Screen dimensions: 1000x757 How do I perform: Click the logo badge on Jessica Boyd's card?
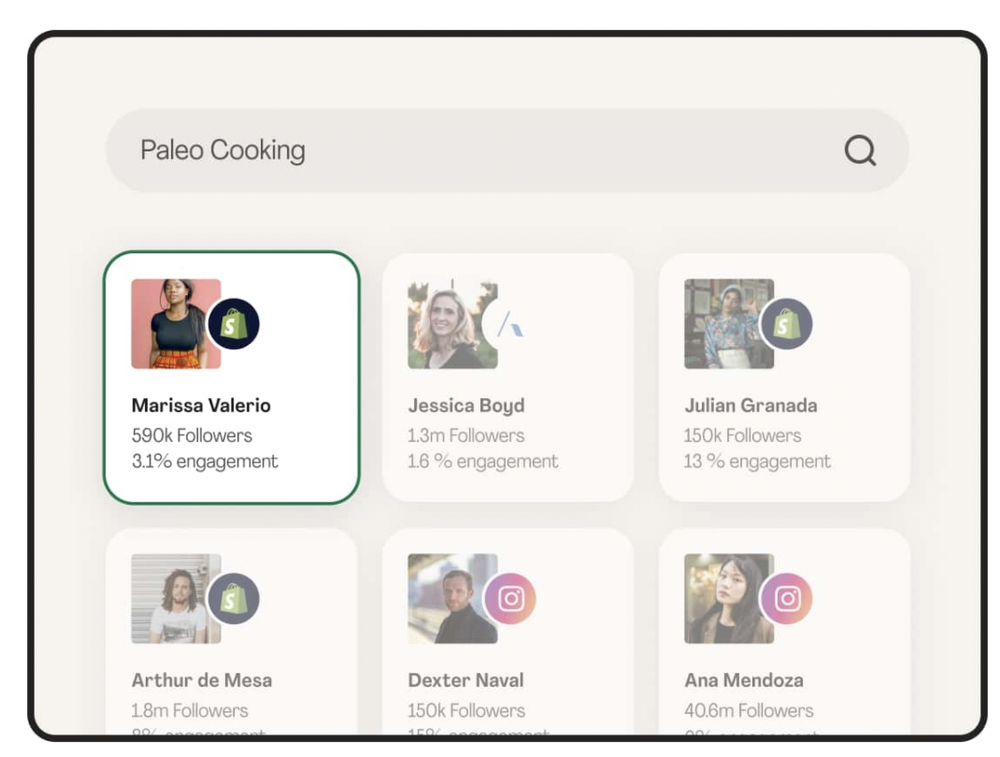point(510,324)
